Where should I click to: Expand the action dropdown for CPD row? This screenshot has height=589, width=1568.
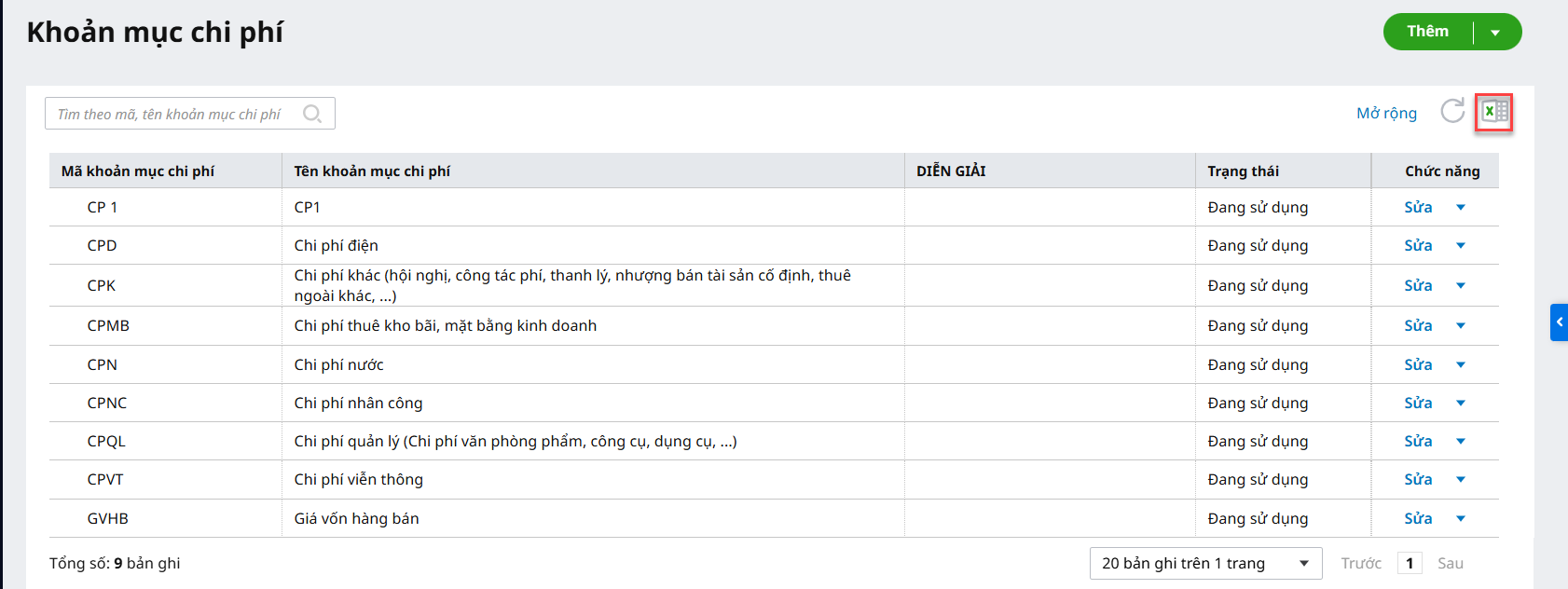coord(1461,246)
